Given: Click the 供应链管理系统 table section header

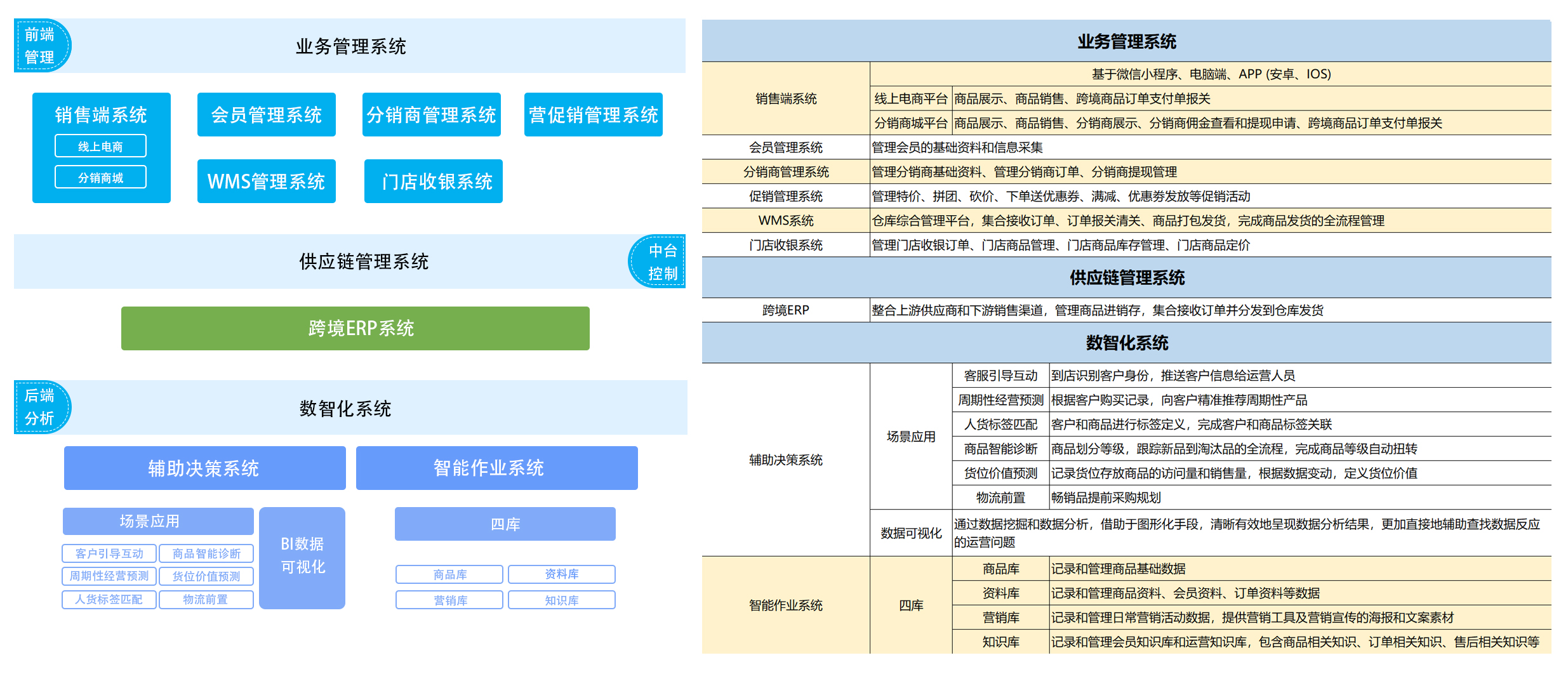Looking at the screenshot, I should pyautogui.click(x=1126, y=277).
